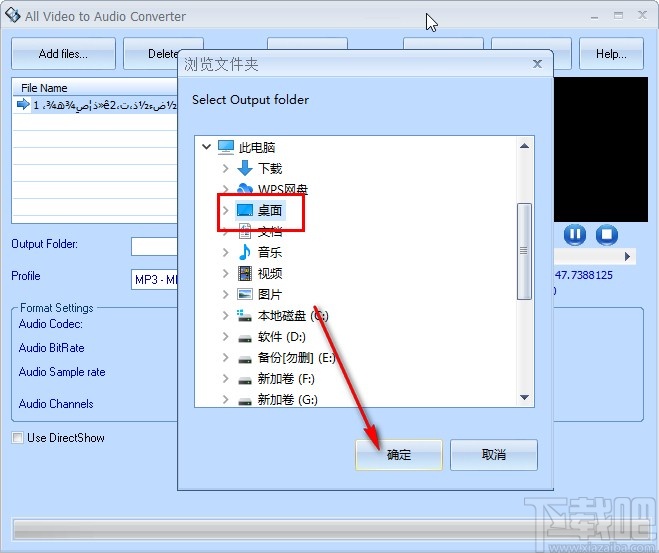Click the preview seek bar right arrow

coord(627,256)
